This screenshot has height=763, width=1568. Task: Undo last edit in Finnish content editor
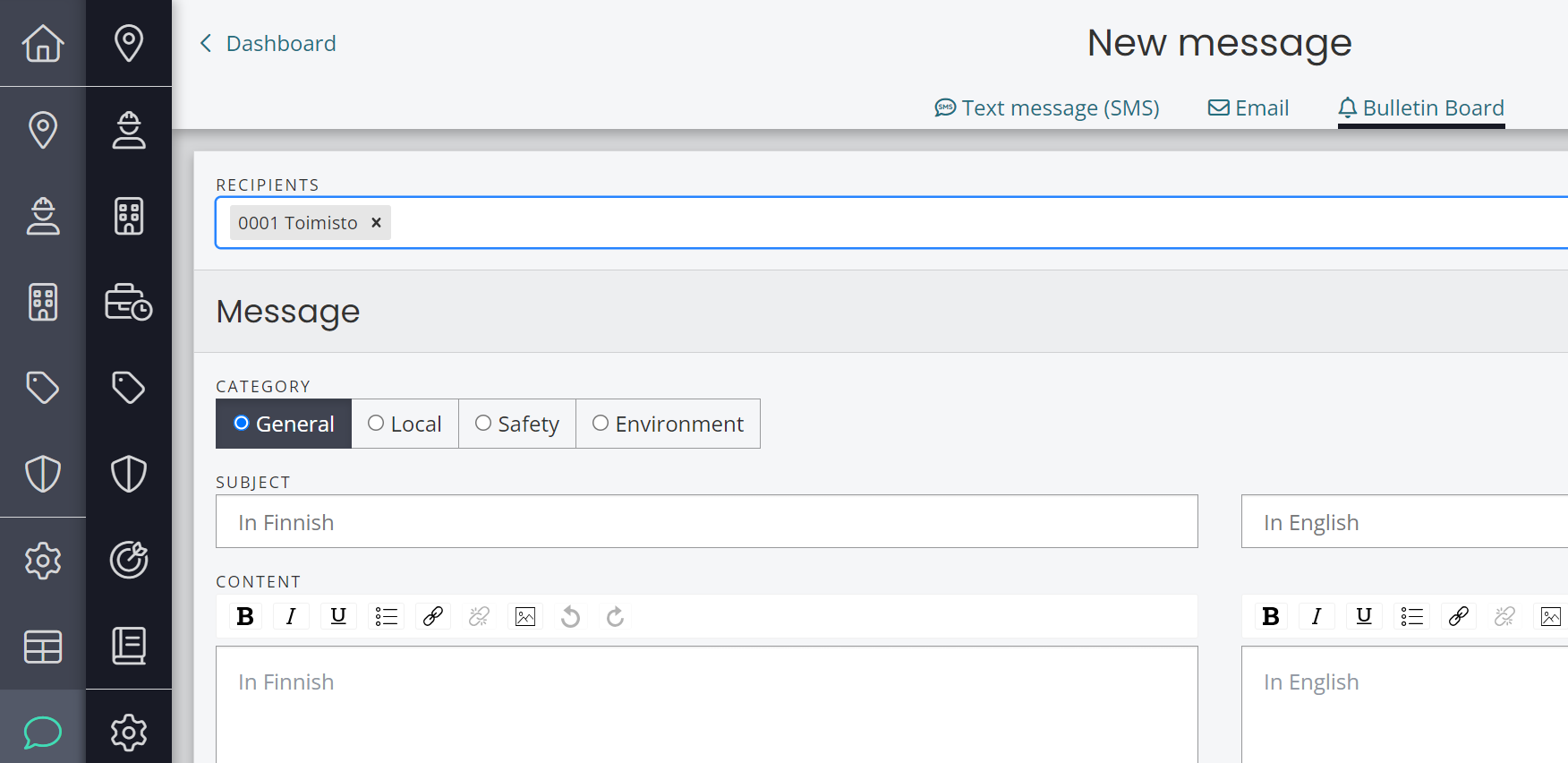[570, 616]
